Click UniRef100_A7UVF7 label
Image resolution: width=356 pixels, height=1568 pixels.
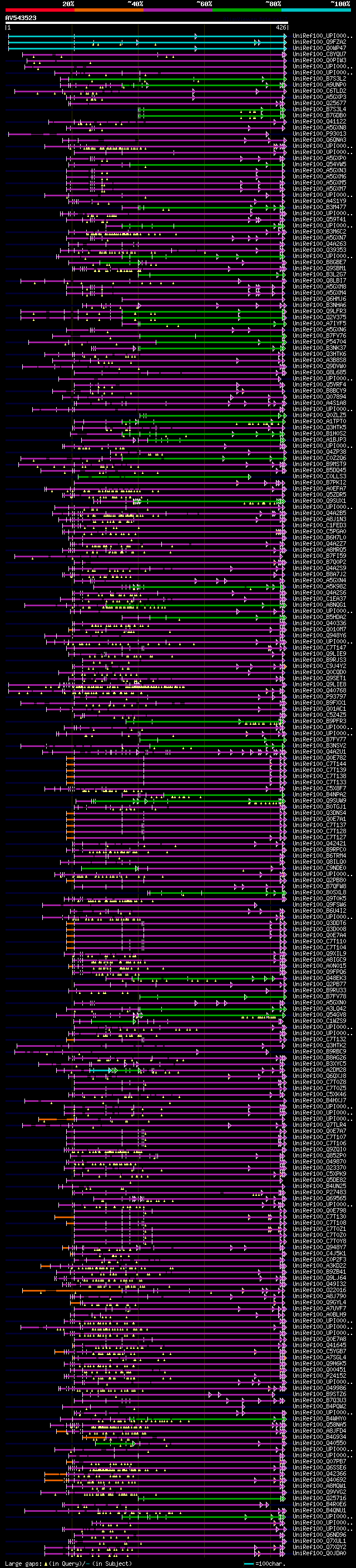click(319, 1308)
